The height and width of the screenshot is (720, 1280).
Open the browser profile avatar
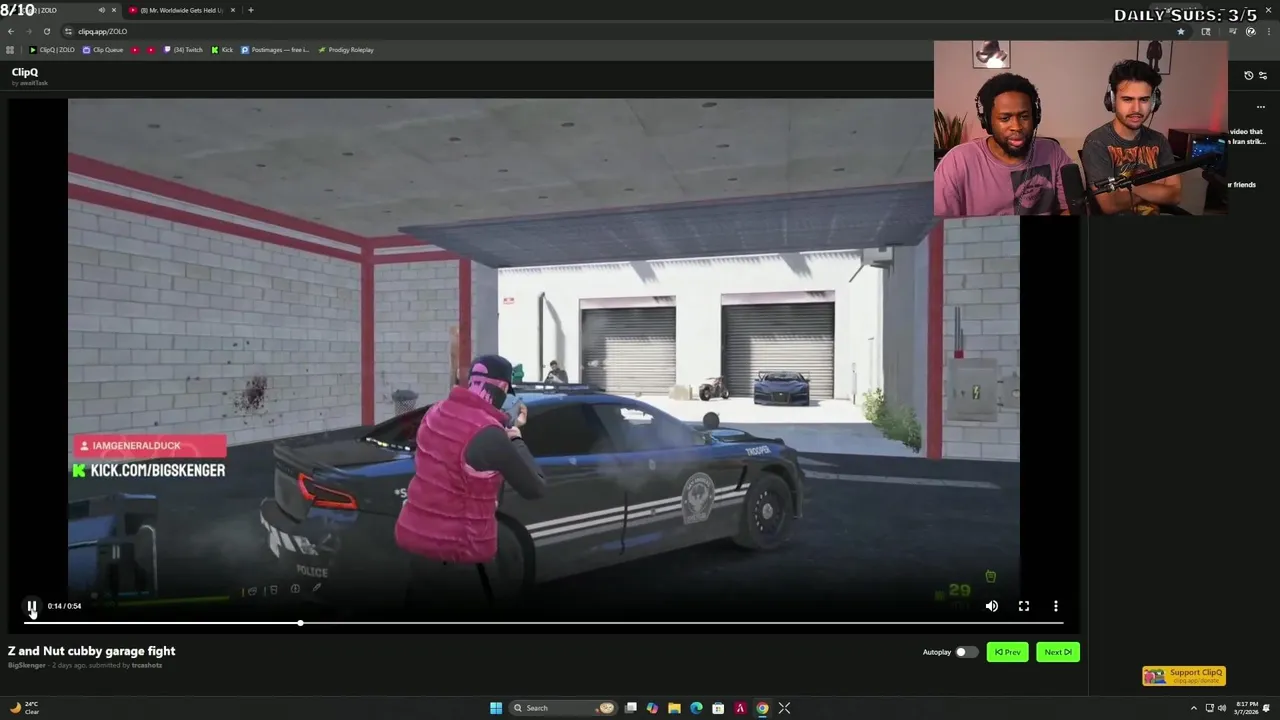pyautogui.click(x=1251, y=31)
